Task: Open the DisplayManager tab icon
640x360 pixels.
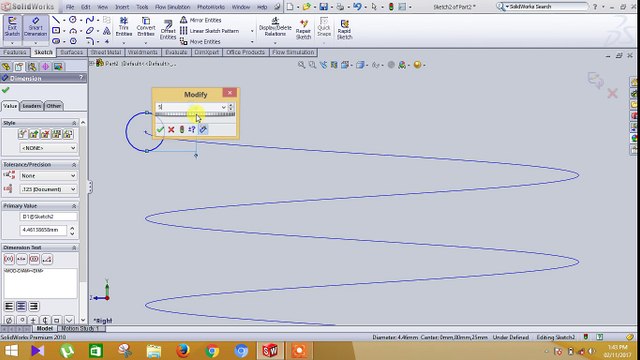Action: pos(58,67)
